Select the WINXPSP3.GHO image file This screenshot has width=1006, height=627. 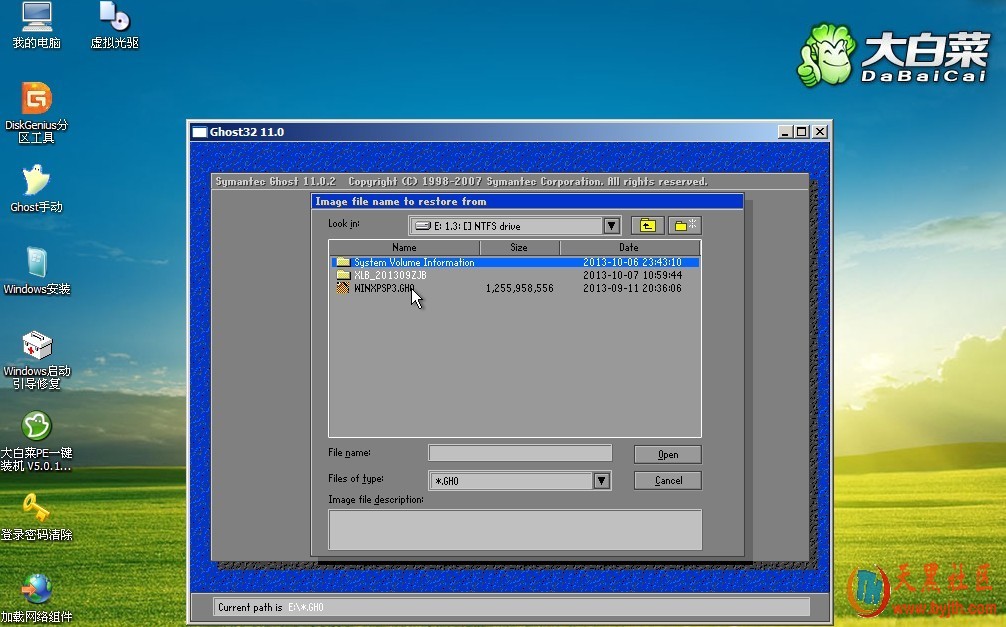pos(384,288)
